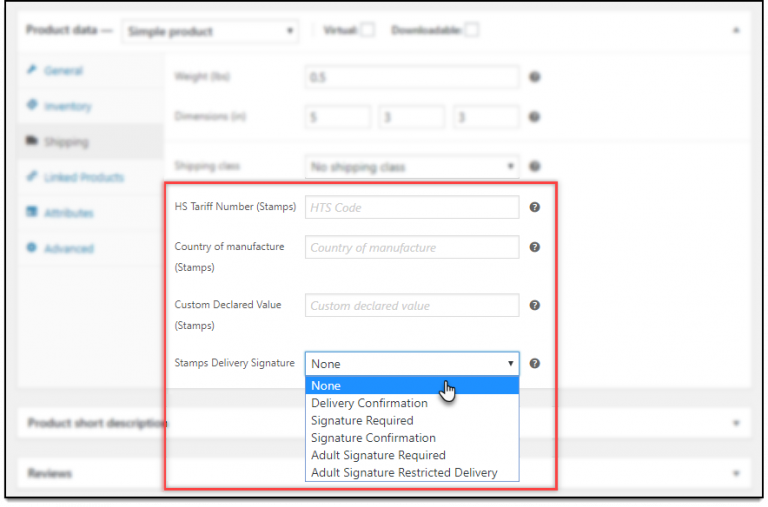Collapse Product data panel using top arrow
The width and height of the screenshot is (768, 507).
(736, 30)
